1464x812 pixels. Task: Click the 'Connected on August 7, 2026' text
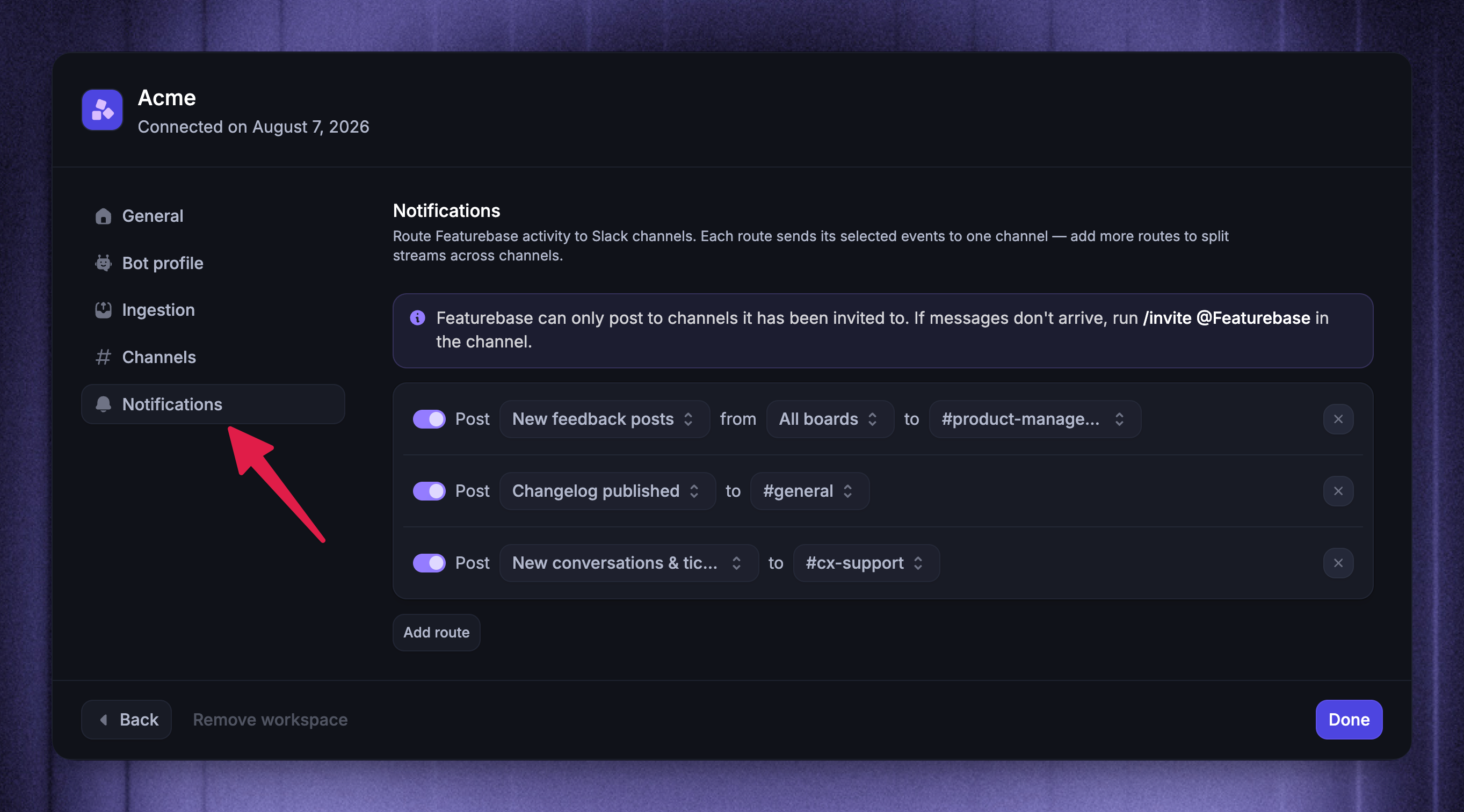click(253, 127)
